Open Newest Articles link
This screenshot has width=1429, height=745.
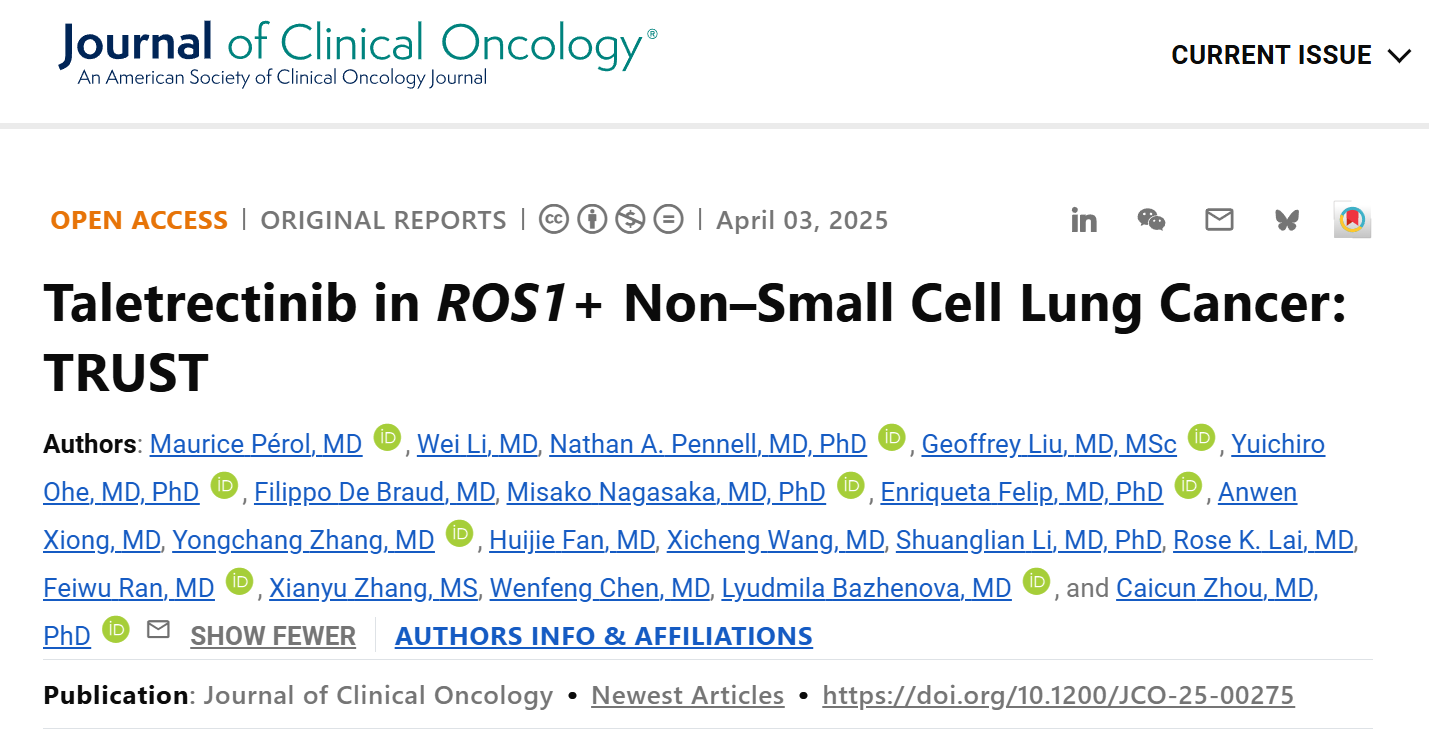click(688, 695)
